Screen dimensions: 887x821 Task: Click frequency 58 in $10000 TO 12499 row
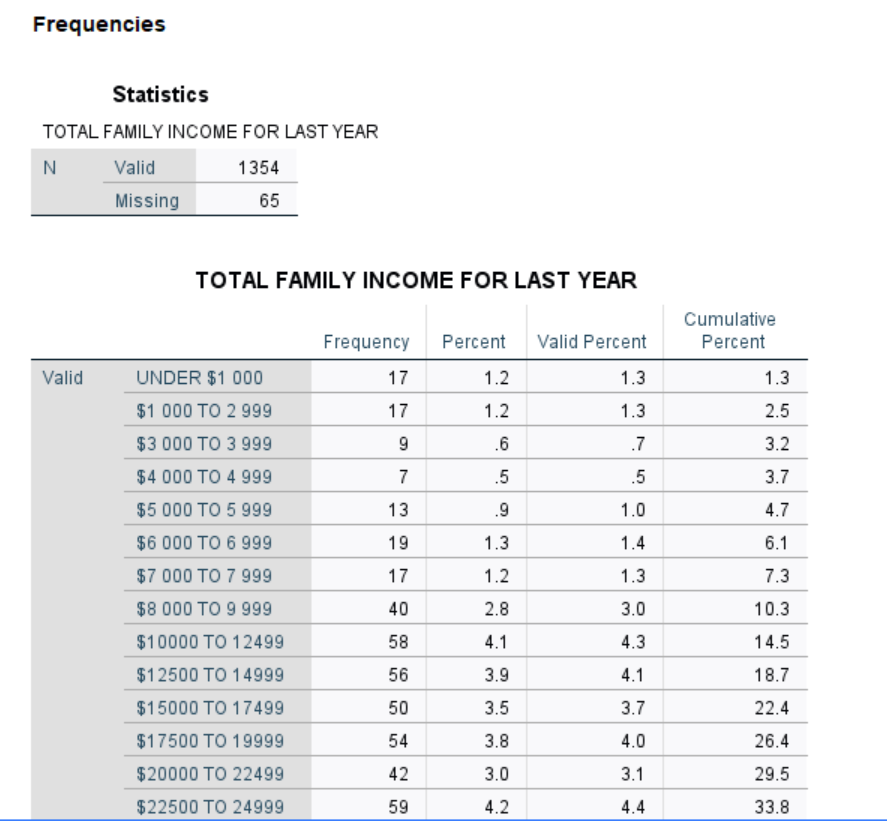point(398,642)
